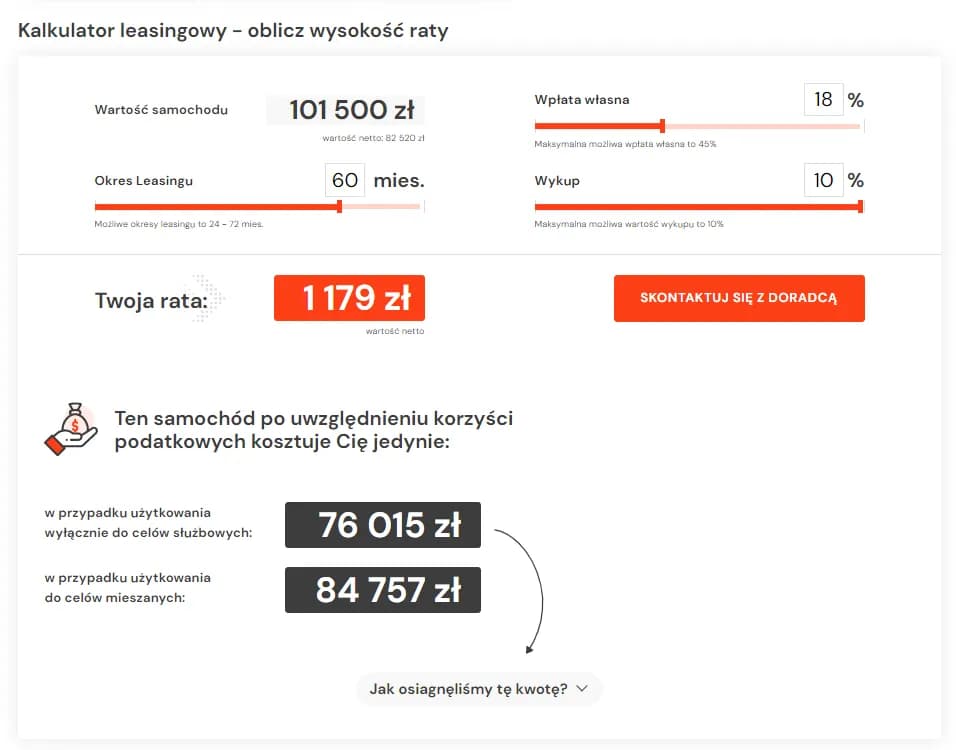The image size is (956, 750).
Task: Click the Wykup slider at maximum position
Action: tap(857, 207)
